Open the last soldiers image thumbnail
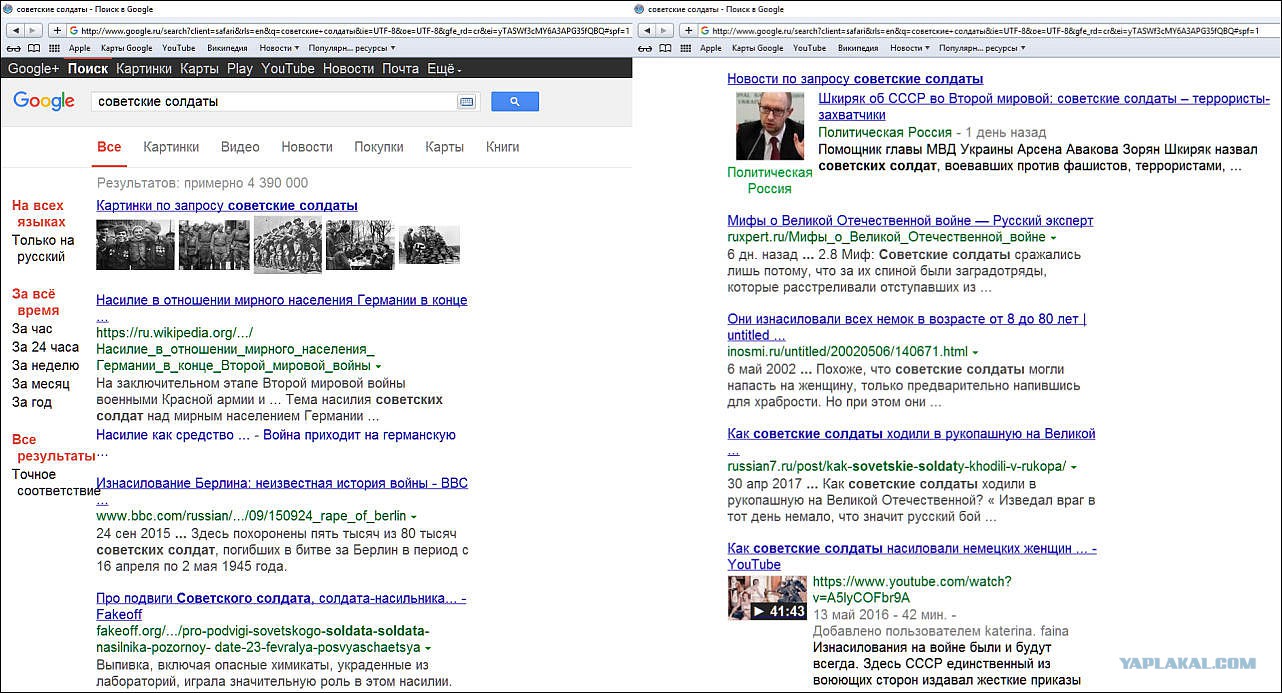 (x=429, y=245)
